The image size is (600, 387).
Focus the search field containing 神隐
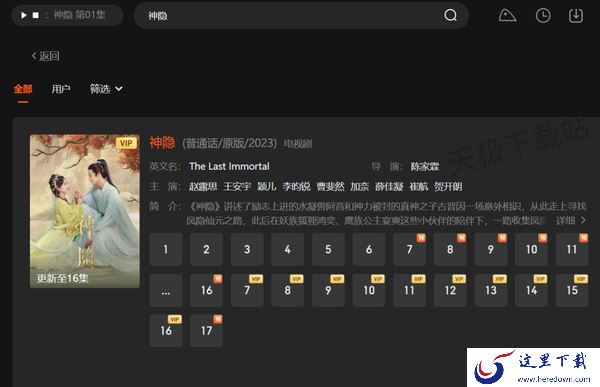(302, 16)
